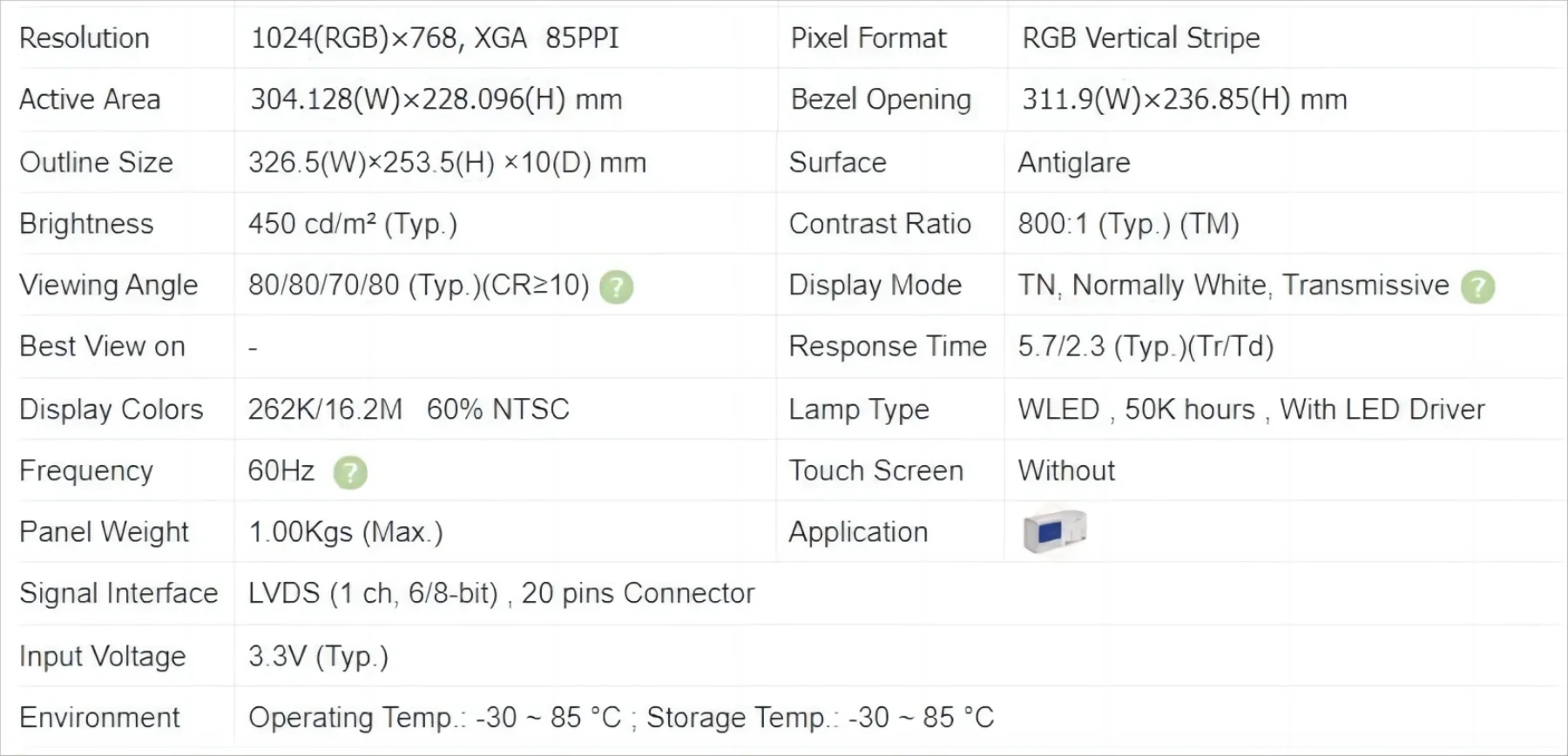This screenshot has height=756, width=1568.
Task: Select the RGB Vertical Stripe value
Action: click(x=1140, y=38)
